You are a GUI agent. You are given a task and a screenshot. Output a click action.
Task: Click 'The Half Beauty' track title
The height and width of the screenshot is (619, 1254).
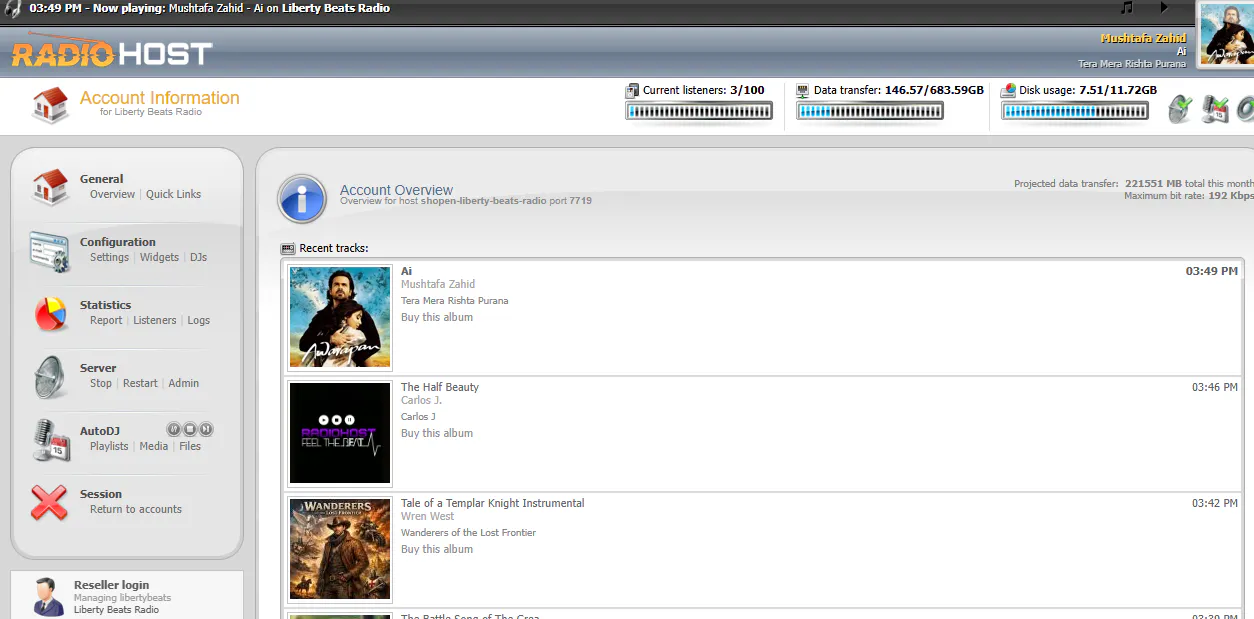pyautogui.click(x=440, y=387)
